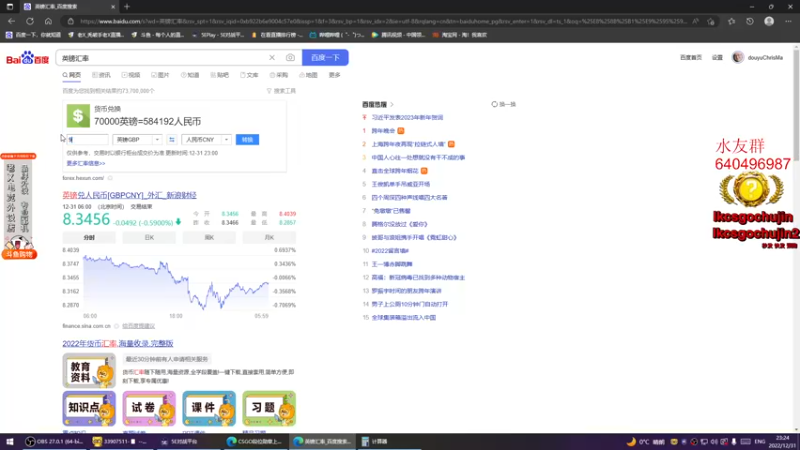
Task: Click the browser home icon
Action: [x=48, y=21]
